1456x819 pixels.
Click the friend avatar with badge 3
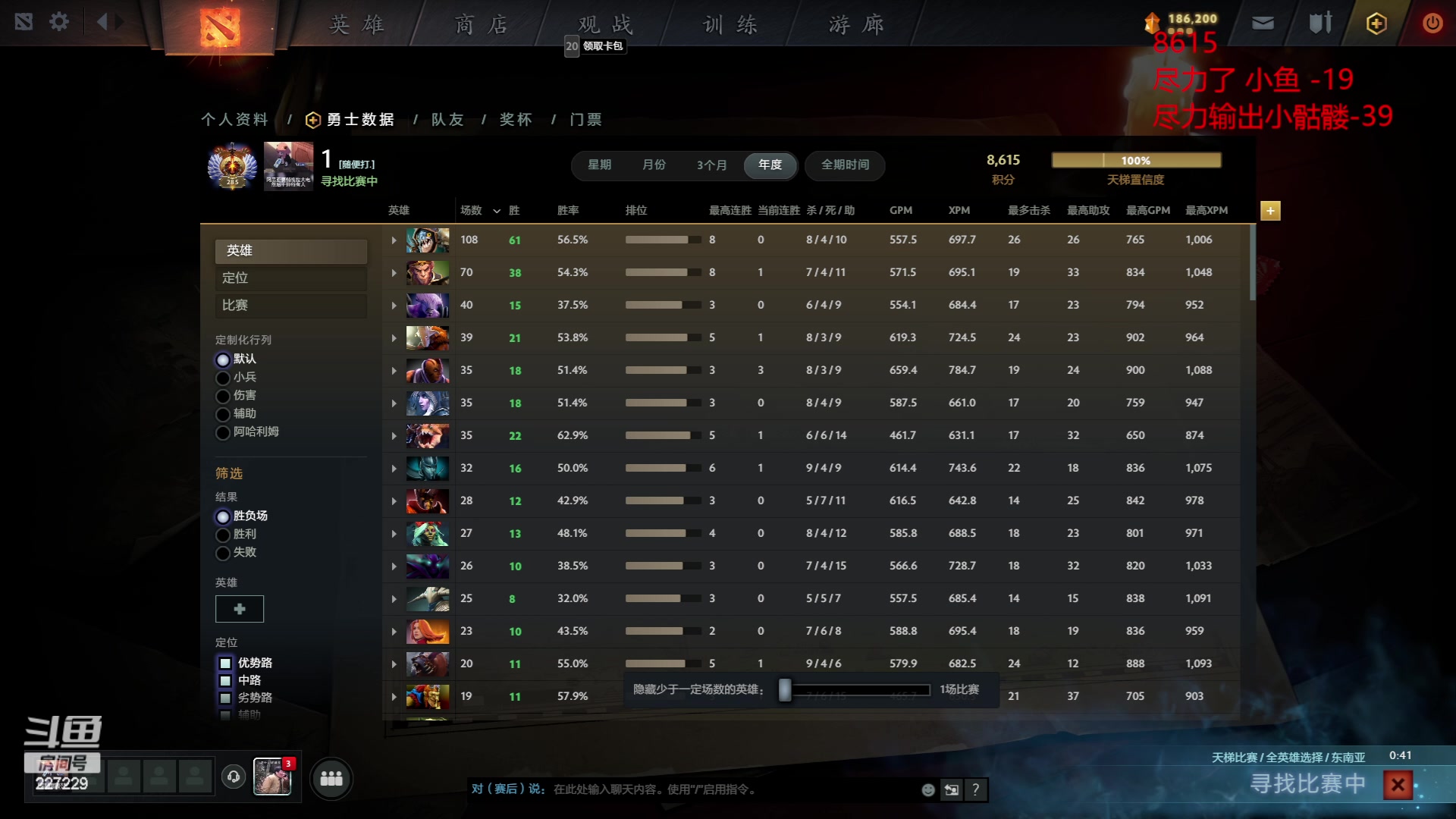[271, 777]
